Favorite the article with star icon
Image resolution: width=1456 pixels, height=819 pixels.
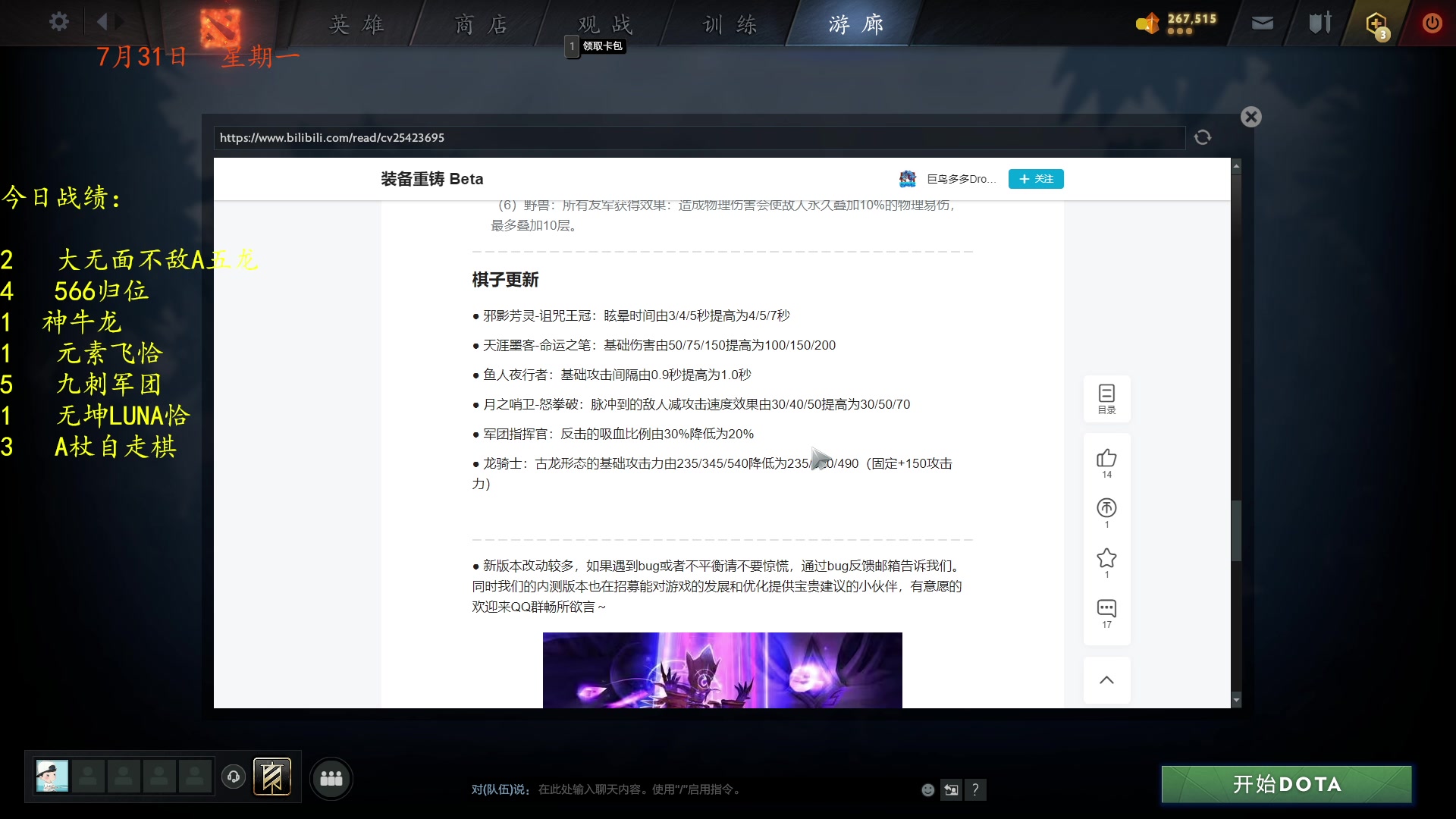click(x=1106, y=558)
